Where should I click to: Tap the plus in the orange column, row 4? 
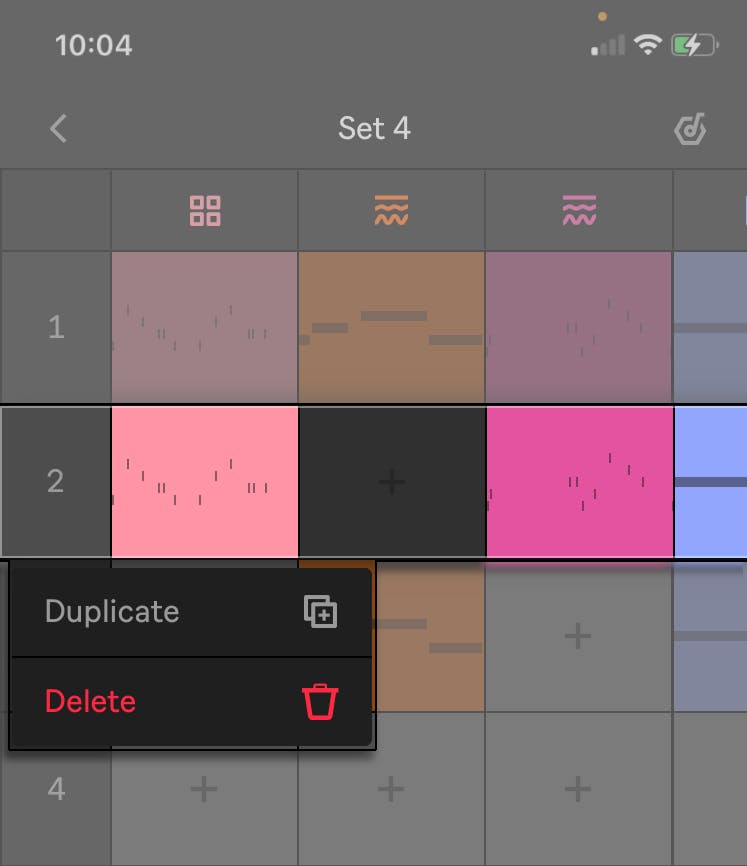(391, 788)
